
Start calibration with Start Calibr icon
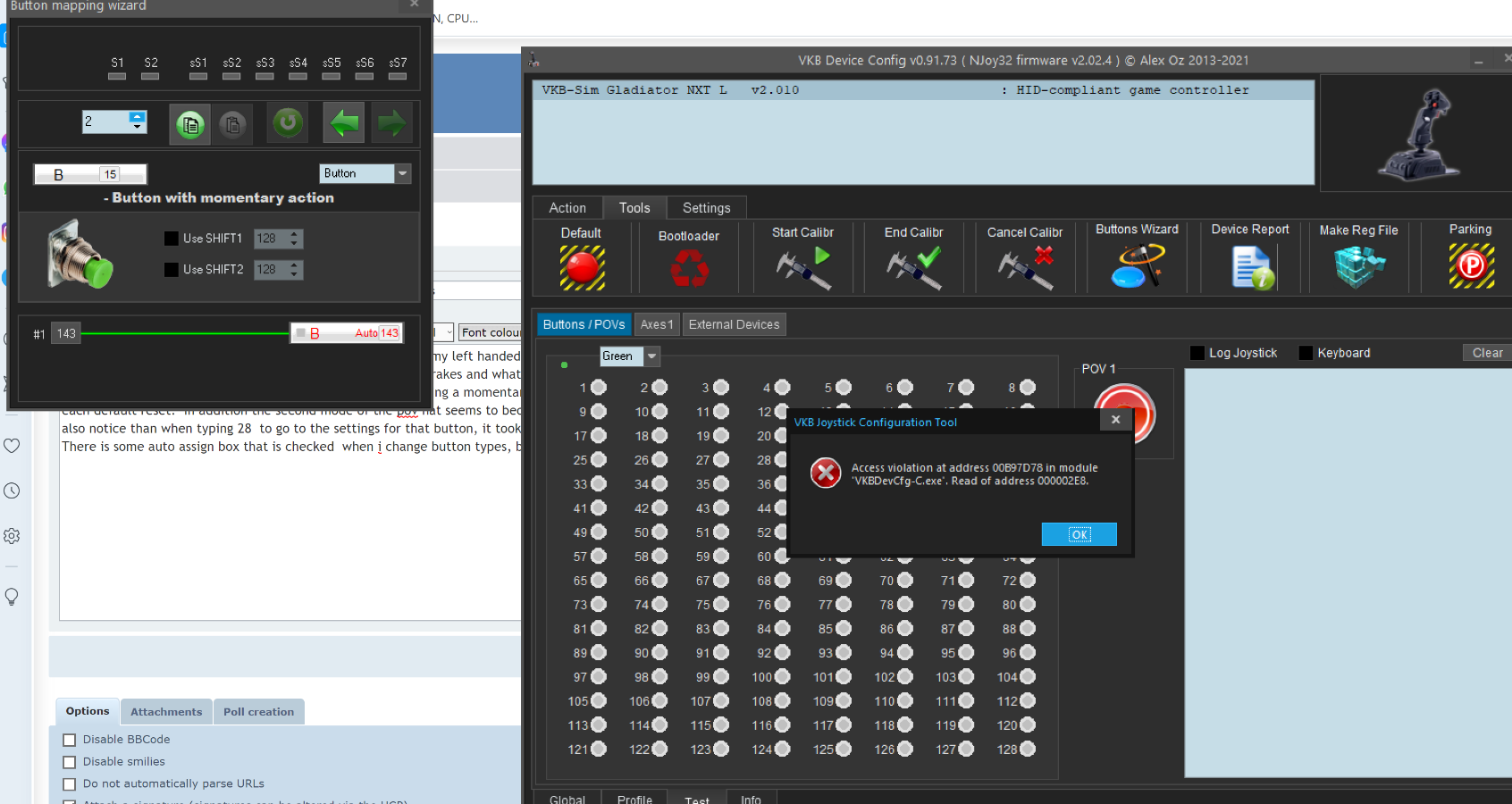pyautogui.click(x=802, y=268)
